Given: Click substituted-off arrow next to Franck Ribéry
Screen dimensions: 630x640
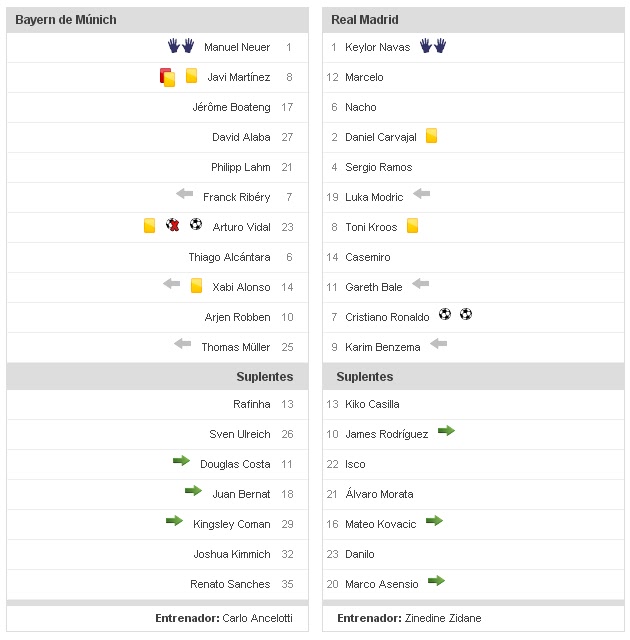Looking at the screenshot, I should pyautogui.click(x=184, y=196).
